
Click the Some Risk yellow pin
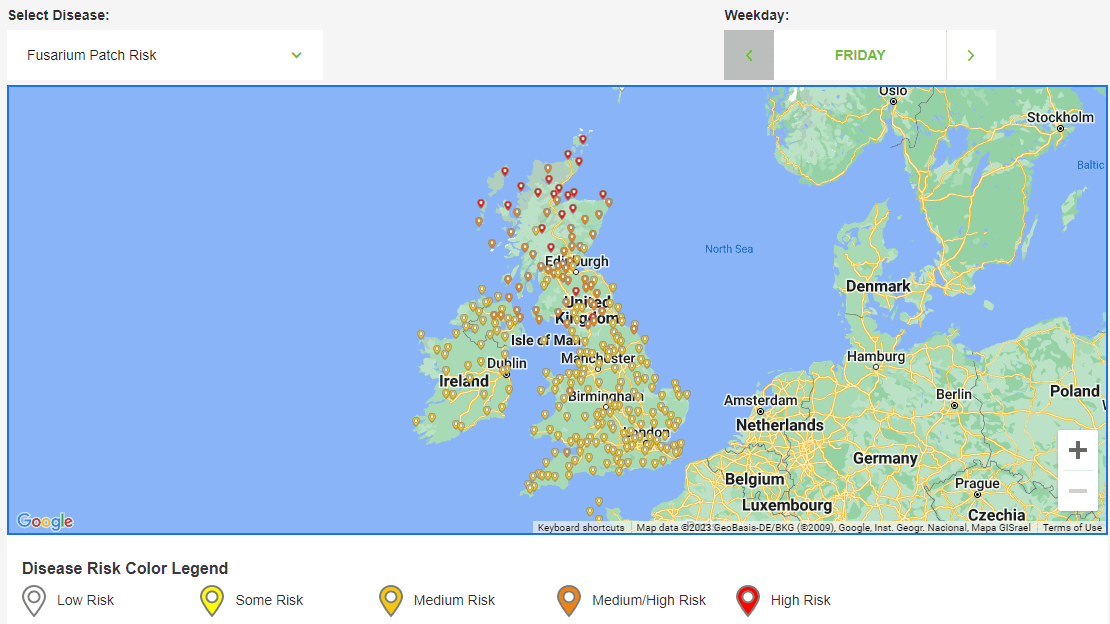pyautogui.click(x=211, y=599)
